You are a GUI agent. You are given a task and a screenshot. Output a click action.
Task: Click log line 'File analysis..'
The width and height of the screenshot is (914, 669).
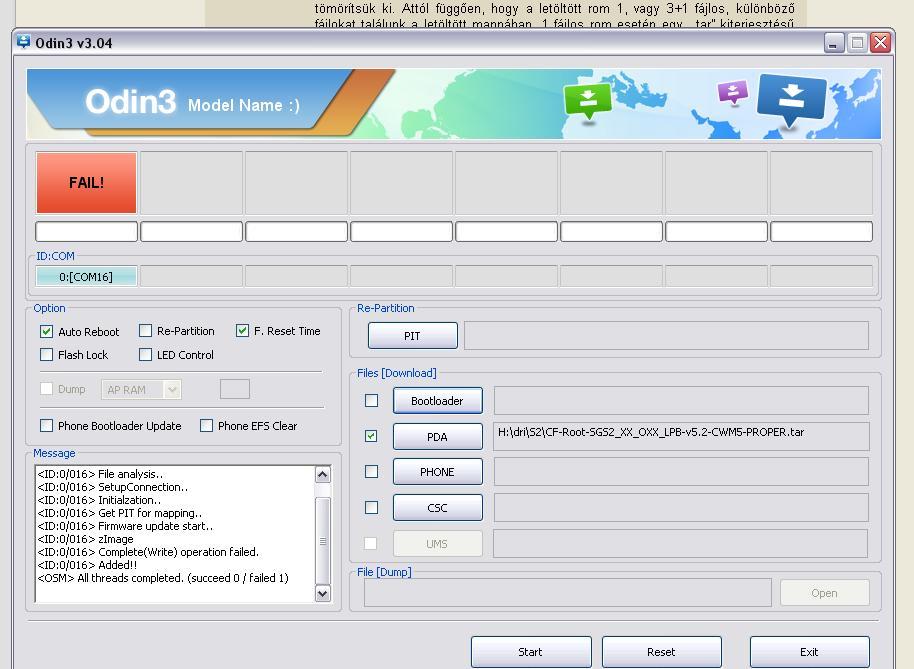point(100,474)
